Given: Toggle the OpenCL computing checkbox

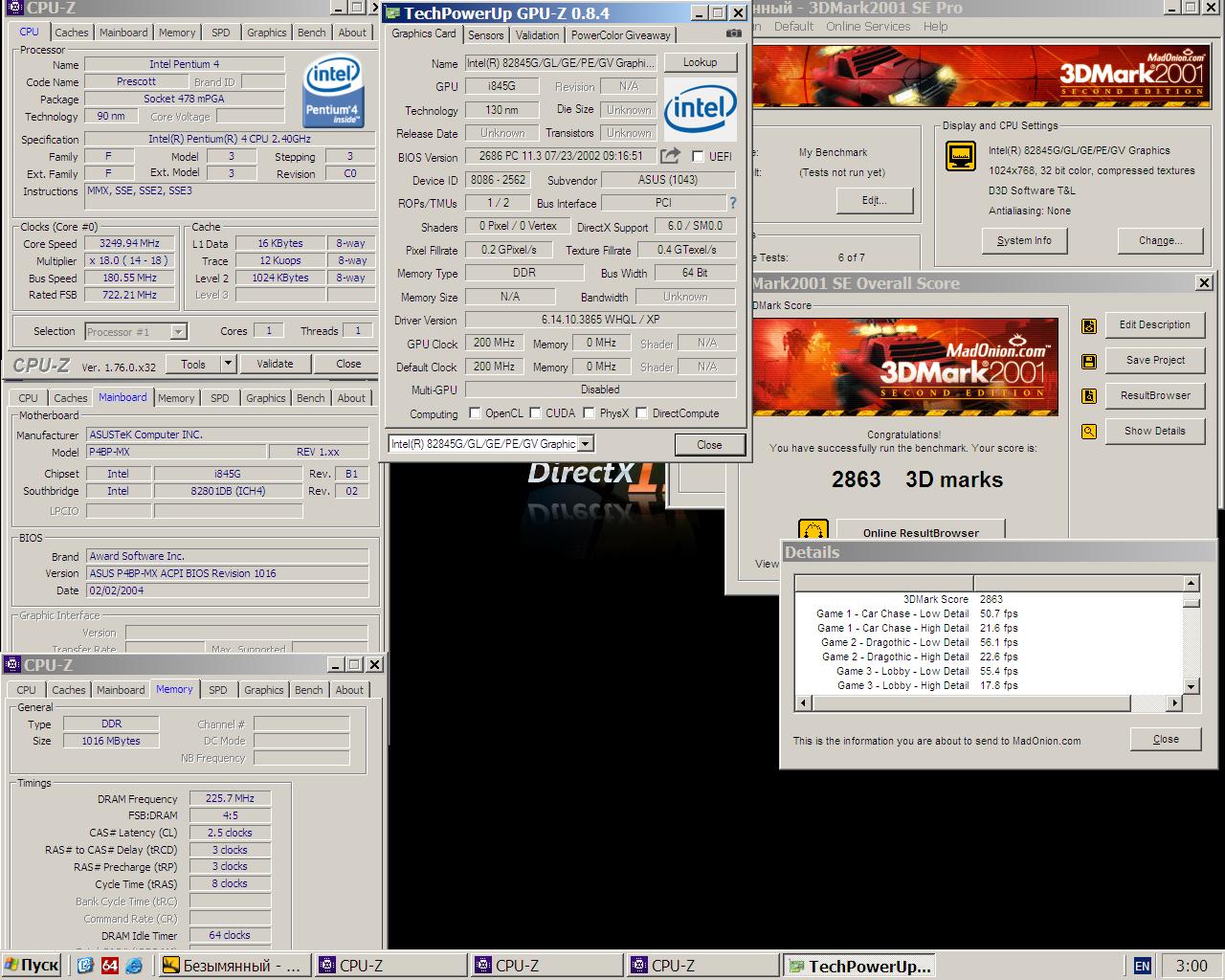Looking at the screenshot, I should click(x=475, y=413).
